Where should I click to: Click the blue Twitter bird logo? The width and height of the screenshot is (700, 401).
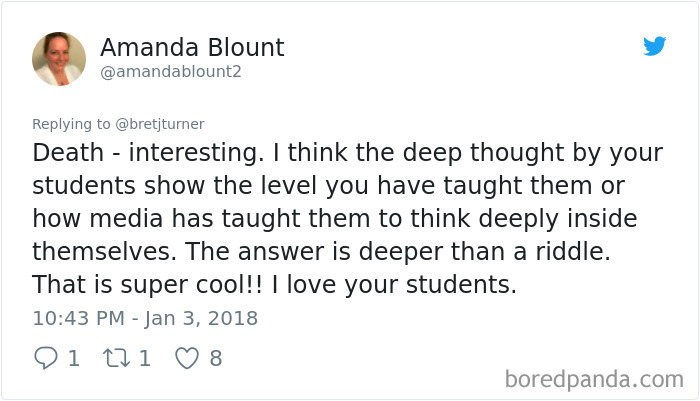click(654, 46)
